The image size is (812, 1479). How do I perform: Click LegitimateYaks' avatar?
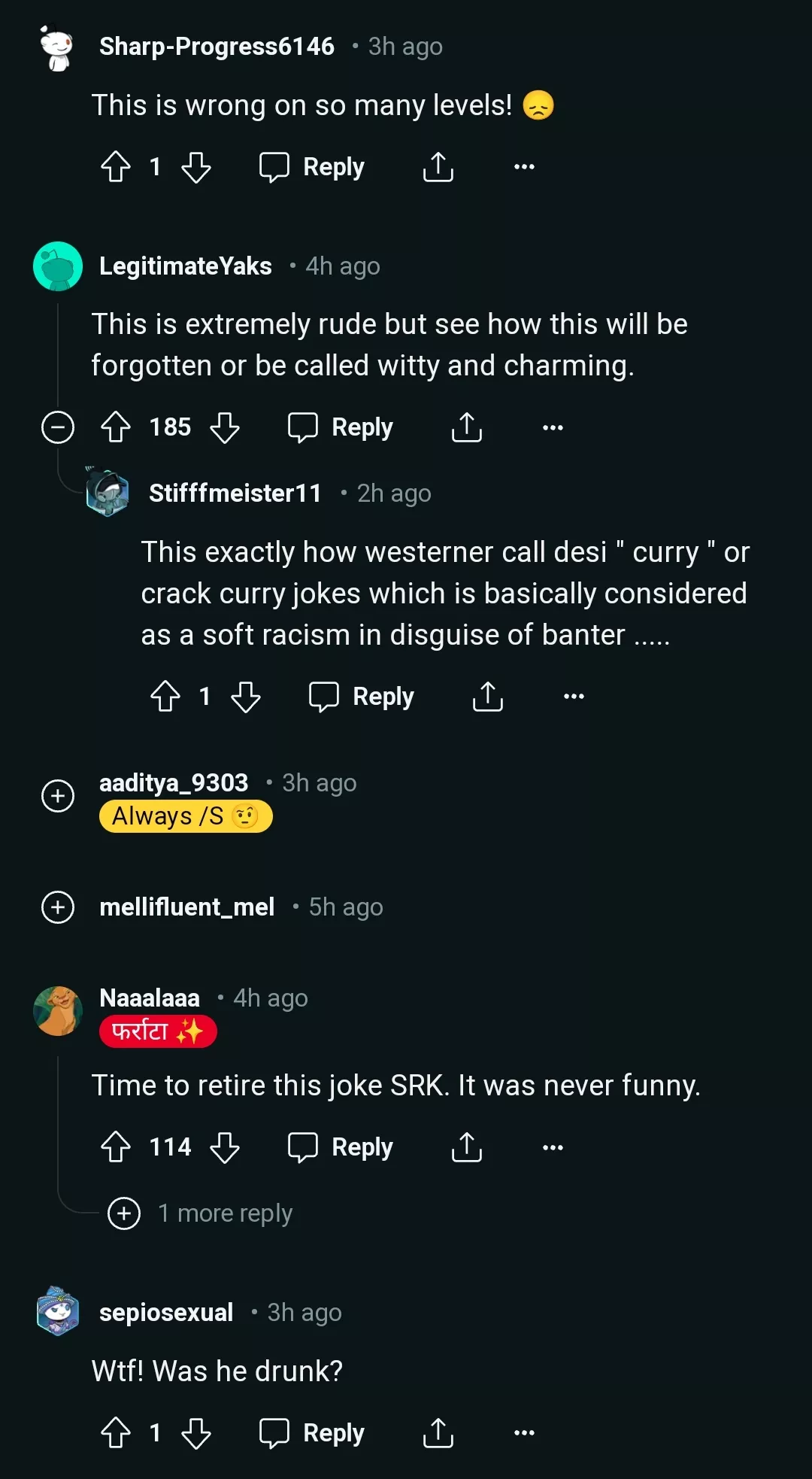coord(57,265)
